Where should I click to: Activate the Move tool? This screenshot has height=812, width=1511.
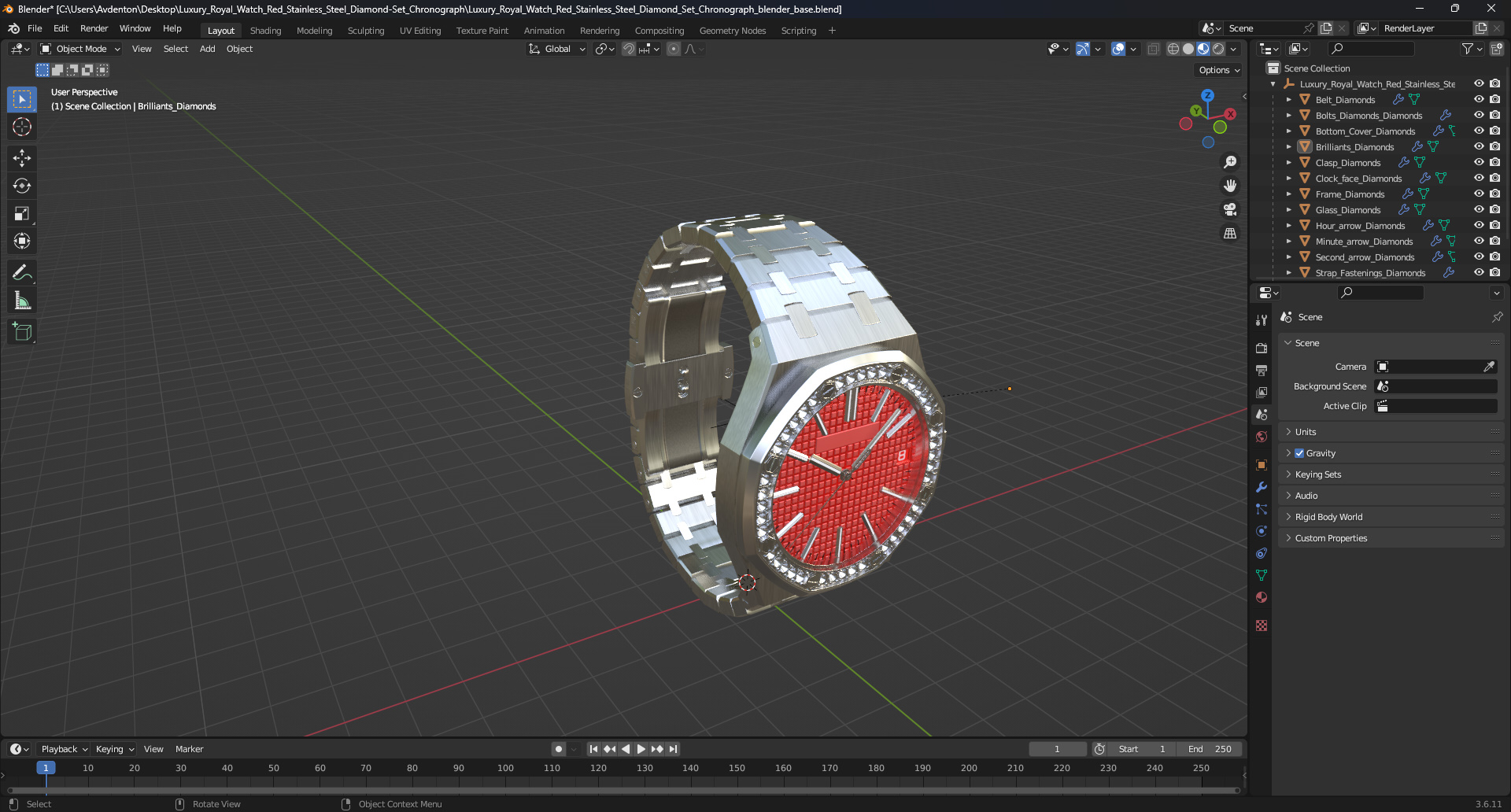point(22,158)
